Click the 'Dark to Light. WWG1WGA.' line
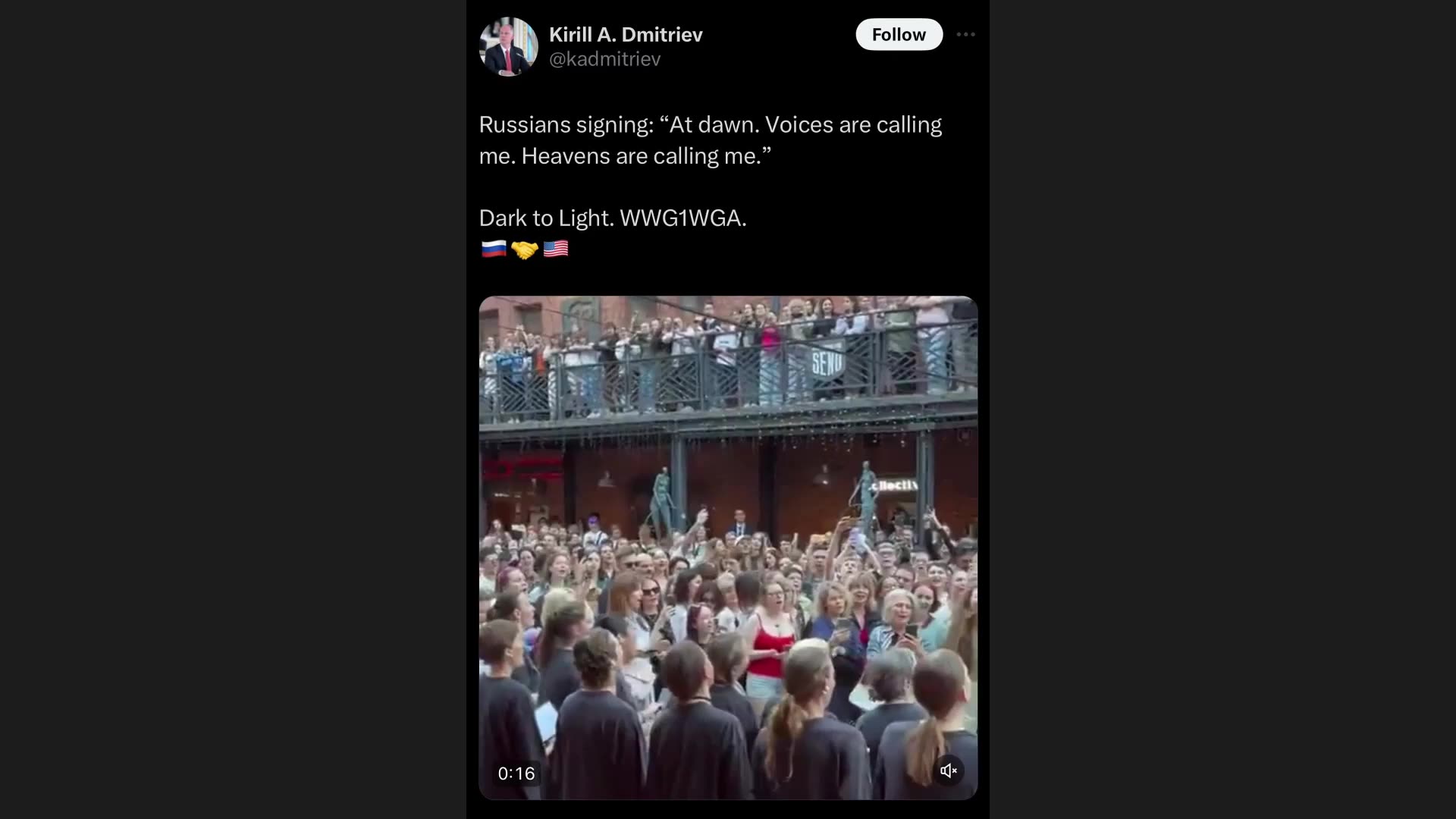Screen dimensions: 1456x819 613,218
